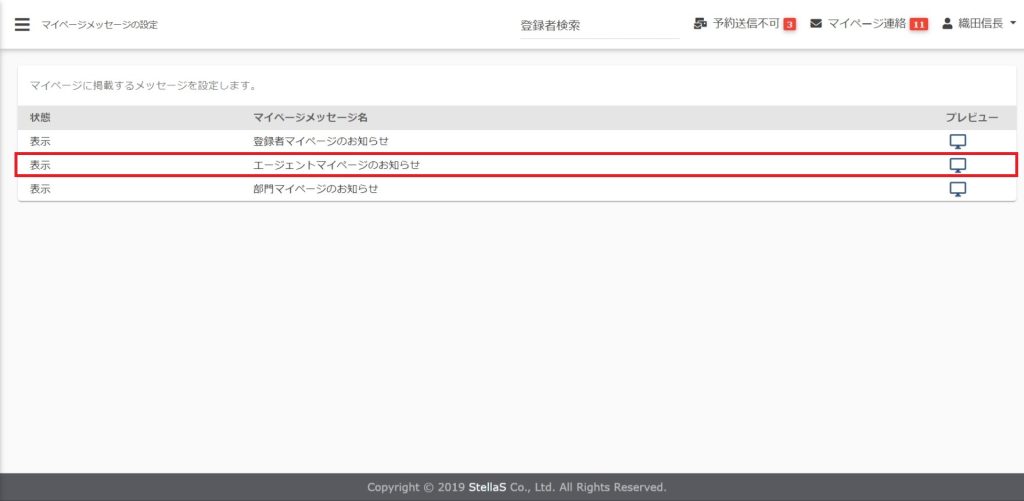Screen dimensions: 1024x501
Task: Click the red badge showing 3
Action: pyautogui.click(x=789, y=24)
